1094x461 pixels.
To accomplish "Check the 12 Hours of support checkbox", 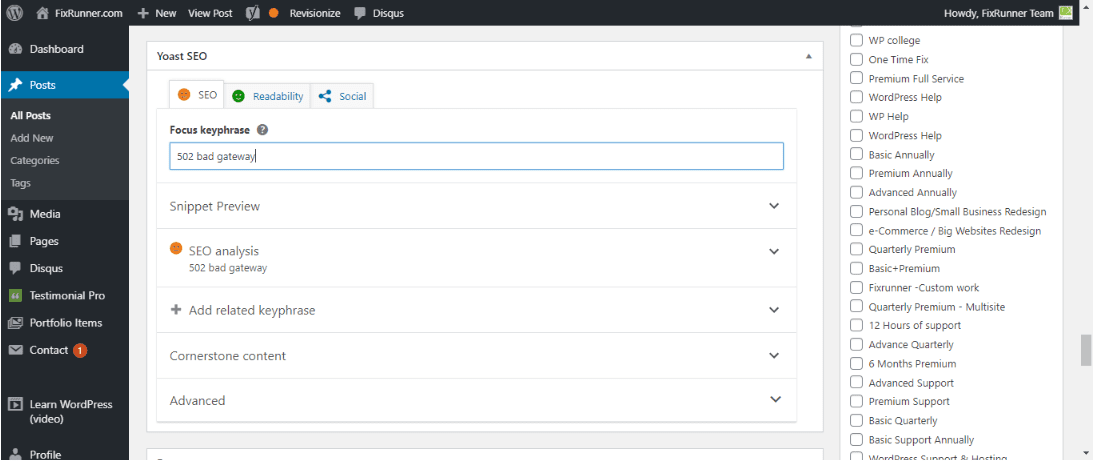I will coord(856,326).
